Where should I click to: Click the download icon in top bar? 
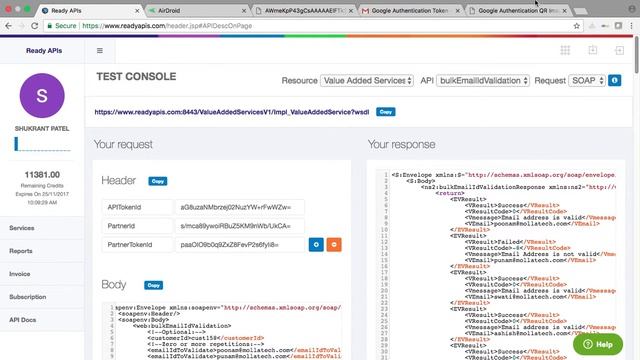click(593, 50)
